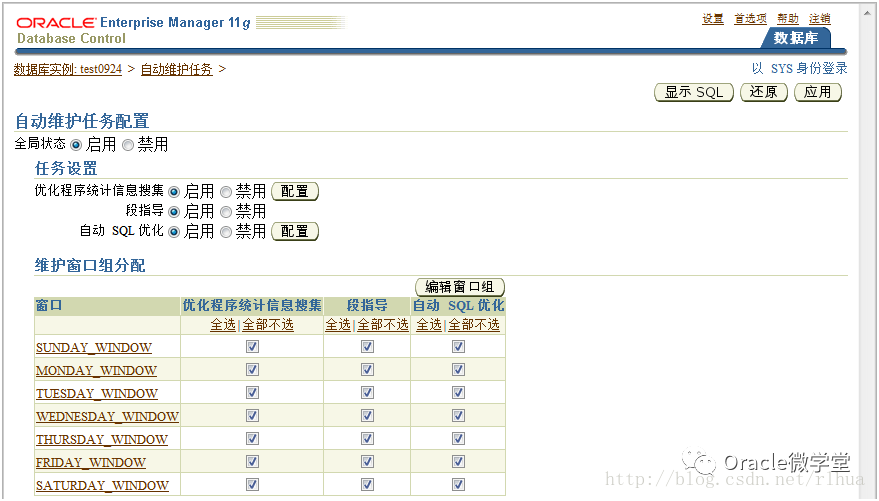Uncheck SUNDAY_WINDOW 优化程序统计信息搜集 checkbox
879x501 pixels.
(x=252, y=347)
